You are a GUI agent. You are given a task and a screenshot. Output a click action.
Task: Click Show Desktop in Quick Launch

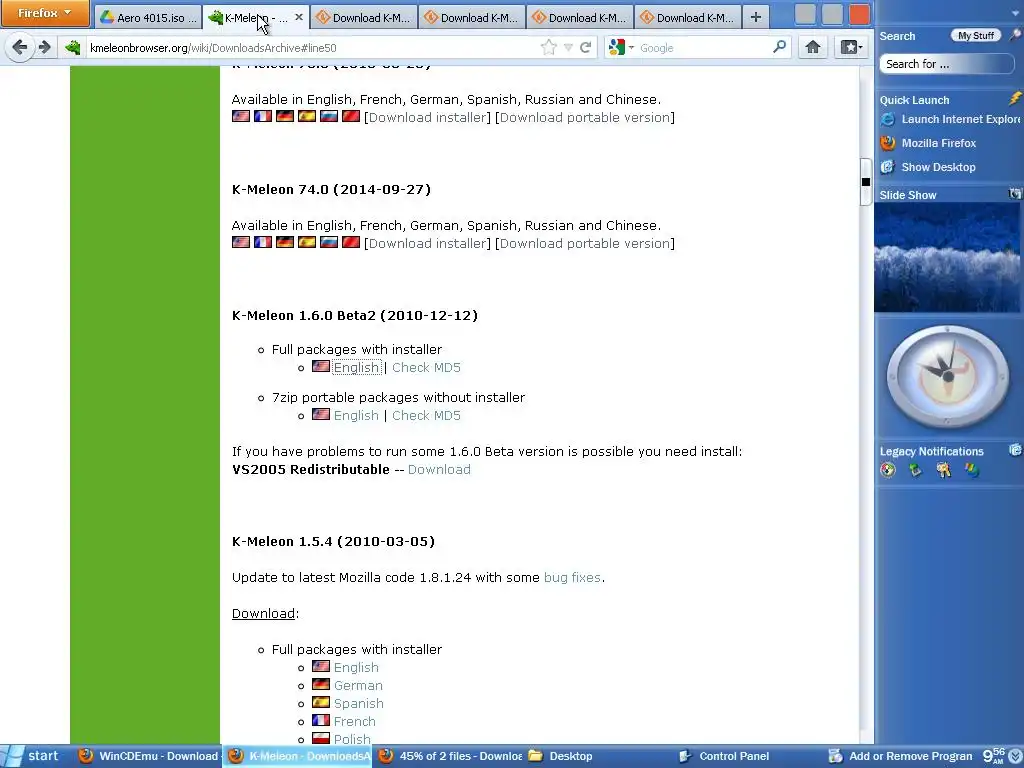[x=928, y=167]
